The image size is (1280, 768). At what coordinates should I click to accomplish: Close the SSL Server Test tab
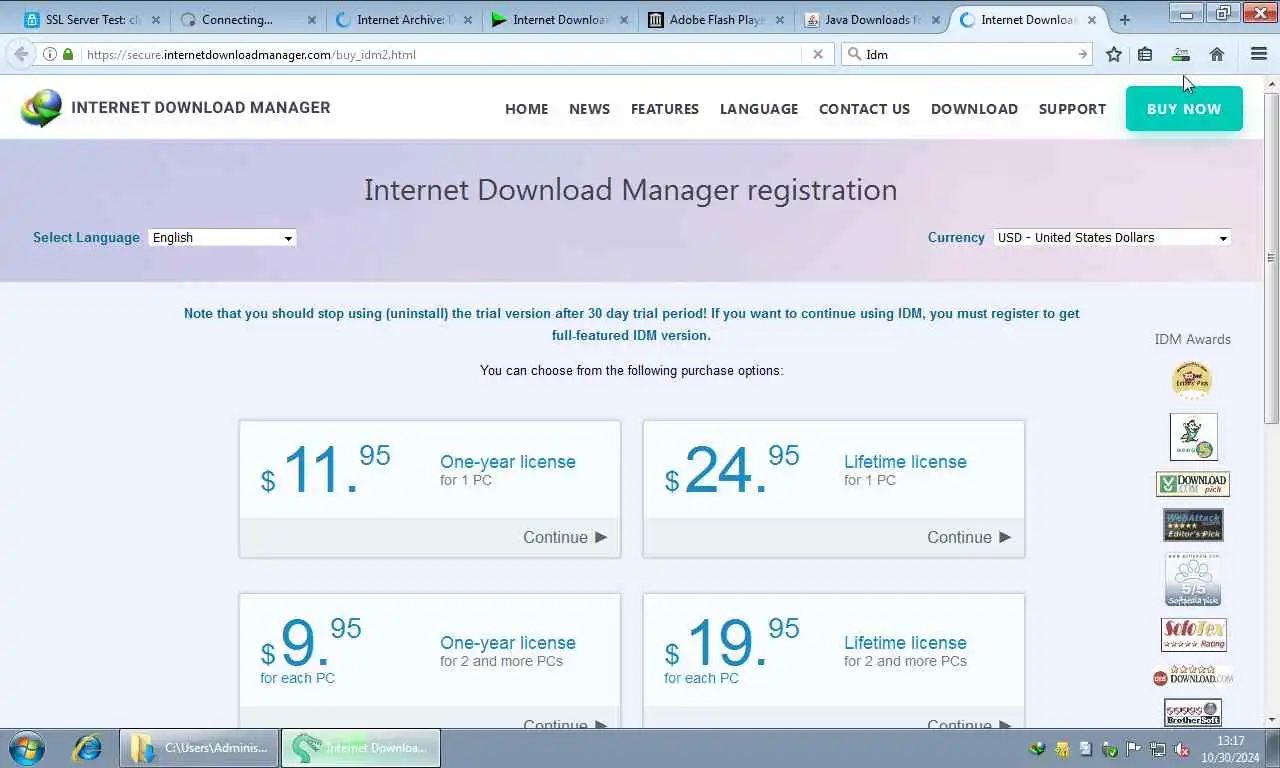[156, 19]
